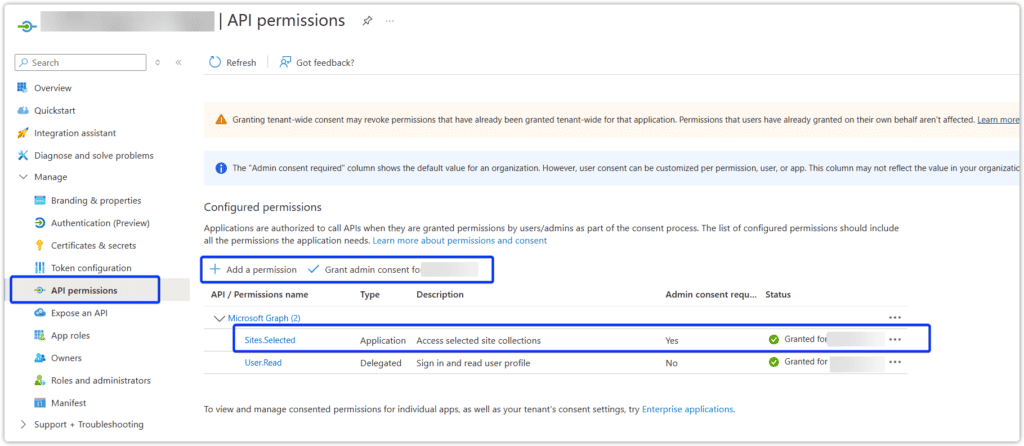Pin the API permissions page

coord(367,21)
